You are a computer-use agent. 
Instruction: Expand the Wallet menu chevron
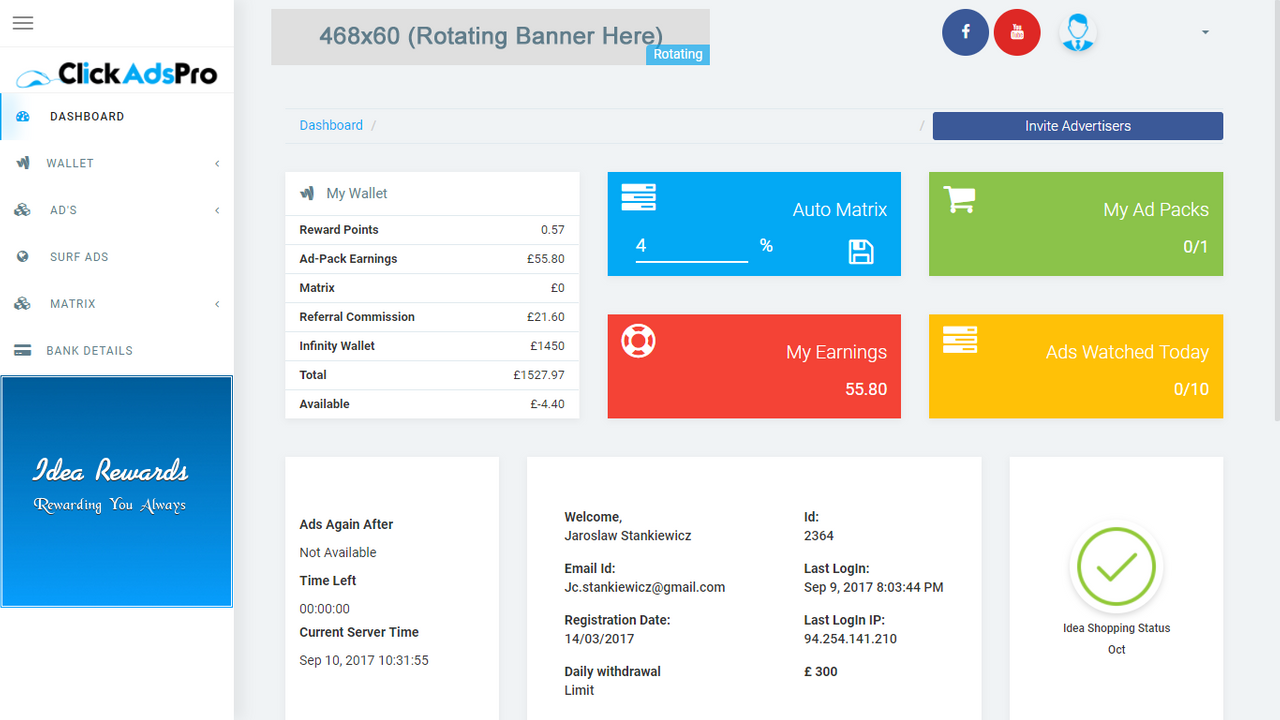point(217,163)
